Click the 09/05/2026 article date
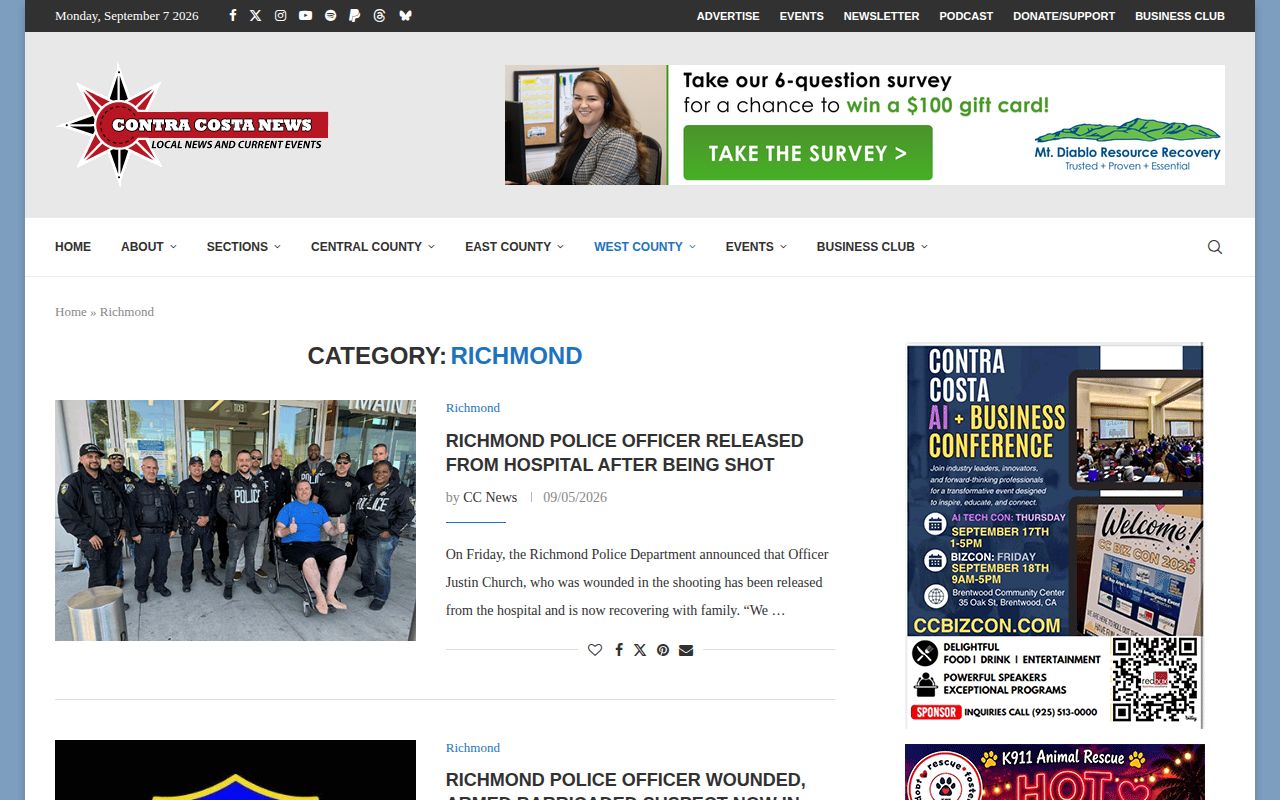The image size is (1280, 800). (575, 497)
